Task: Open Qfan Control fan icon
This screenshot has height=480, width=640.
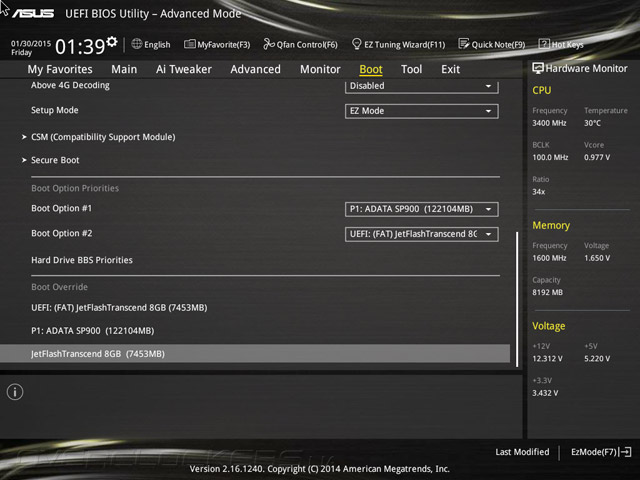Action: (269, 44)
